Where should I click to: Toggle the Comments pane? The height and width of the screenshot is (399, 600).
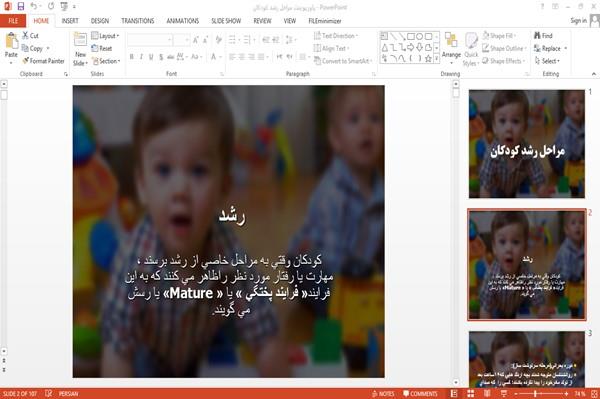click(x=420, y=394)
